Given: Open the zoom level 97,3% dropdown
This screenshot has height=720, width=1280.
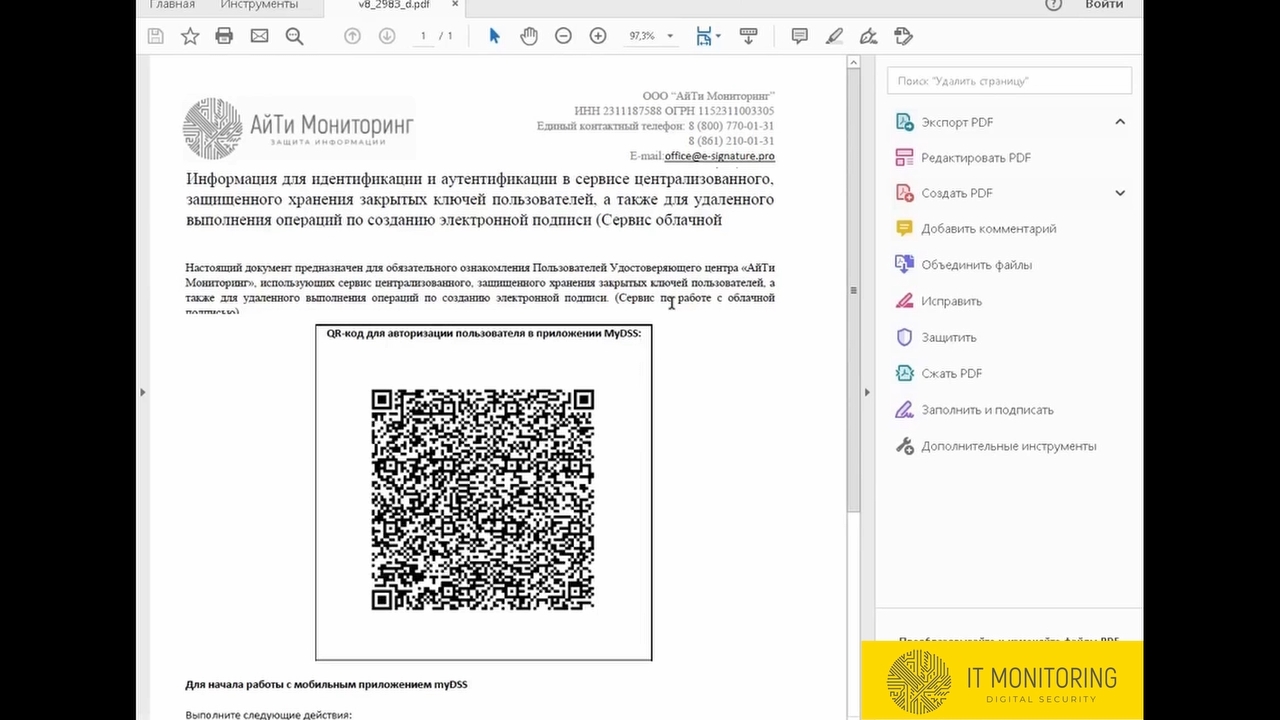Looking at the screenshot, I should [670, 36].
